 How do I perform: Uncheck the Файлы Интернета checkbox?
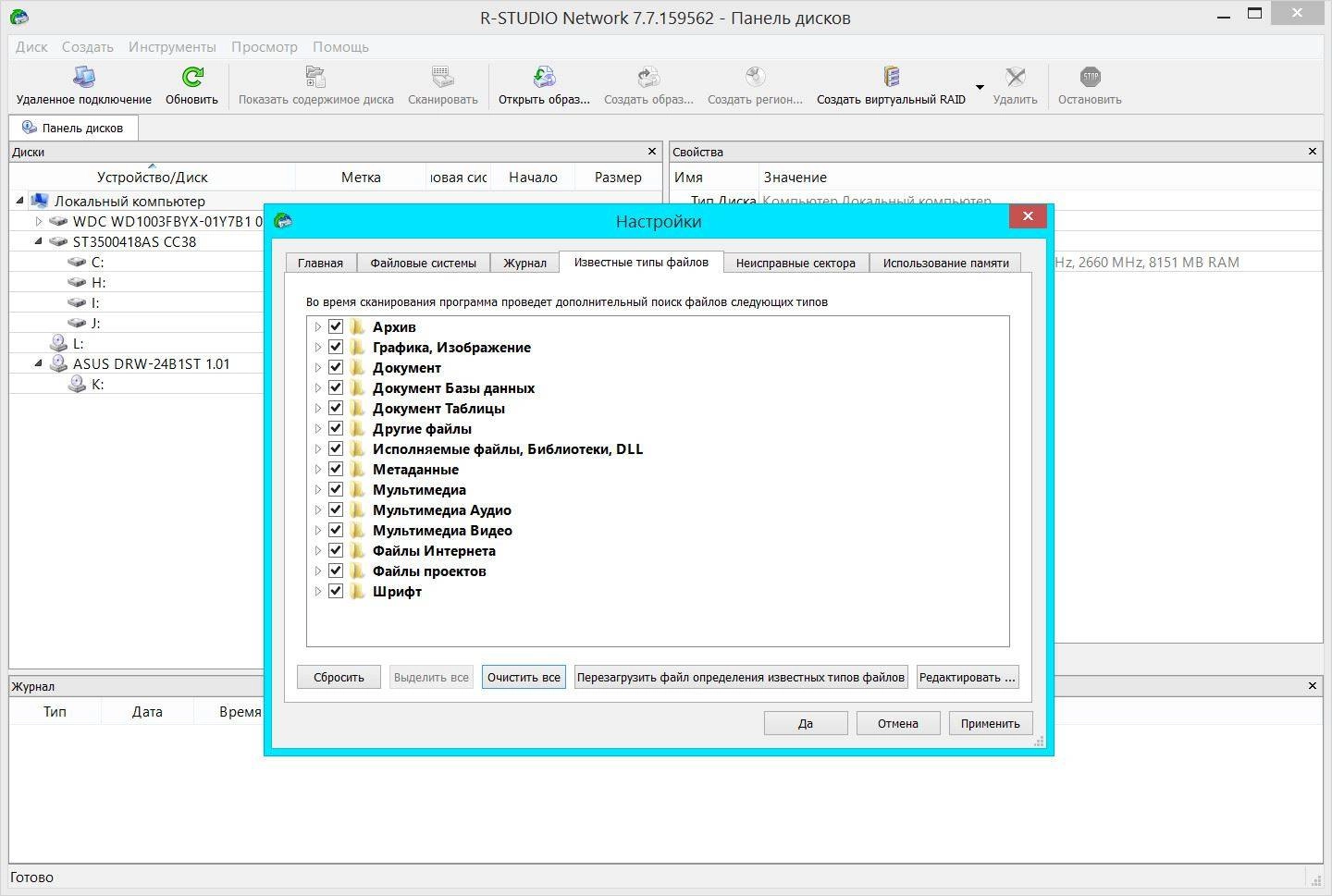tap(336, 550)
